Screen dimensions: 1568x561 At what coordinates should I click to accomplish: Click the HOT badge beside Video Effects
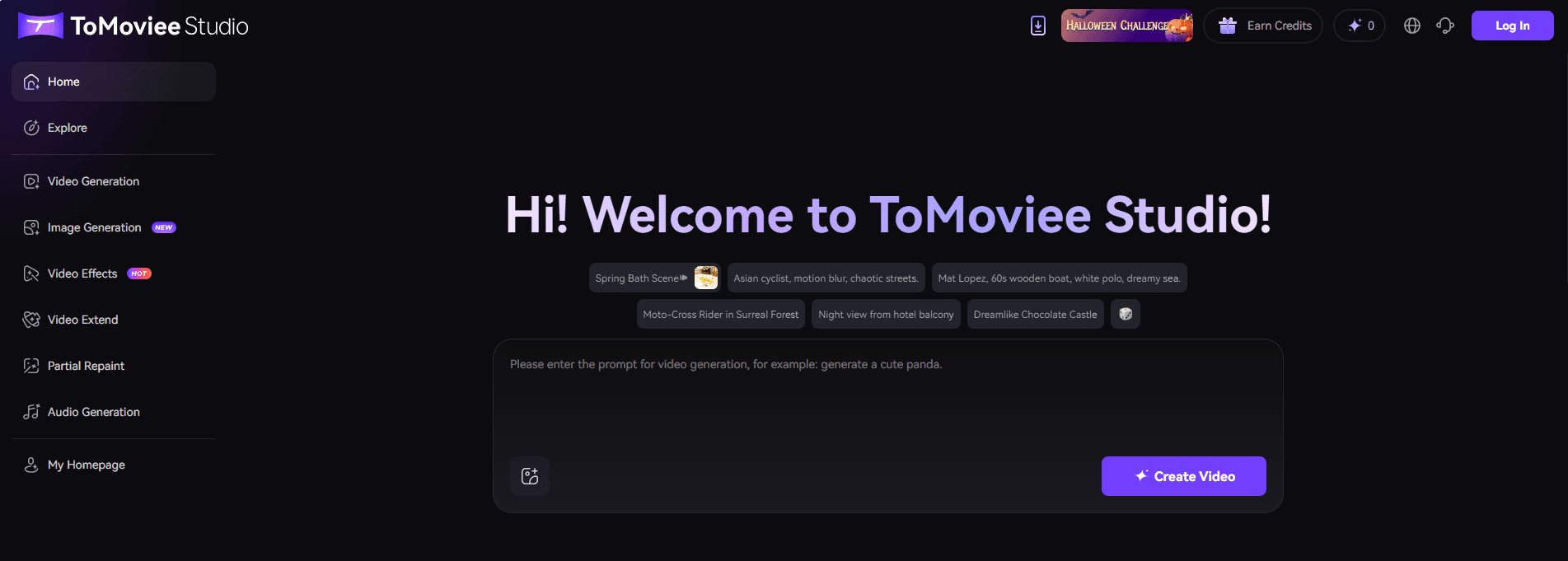point(139,273)
